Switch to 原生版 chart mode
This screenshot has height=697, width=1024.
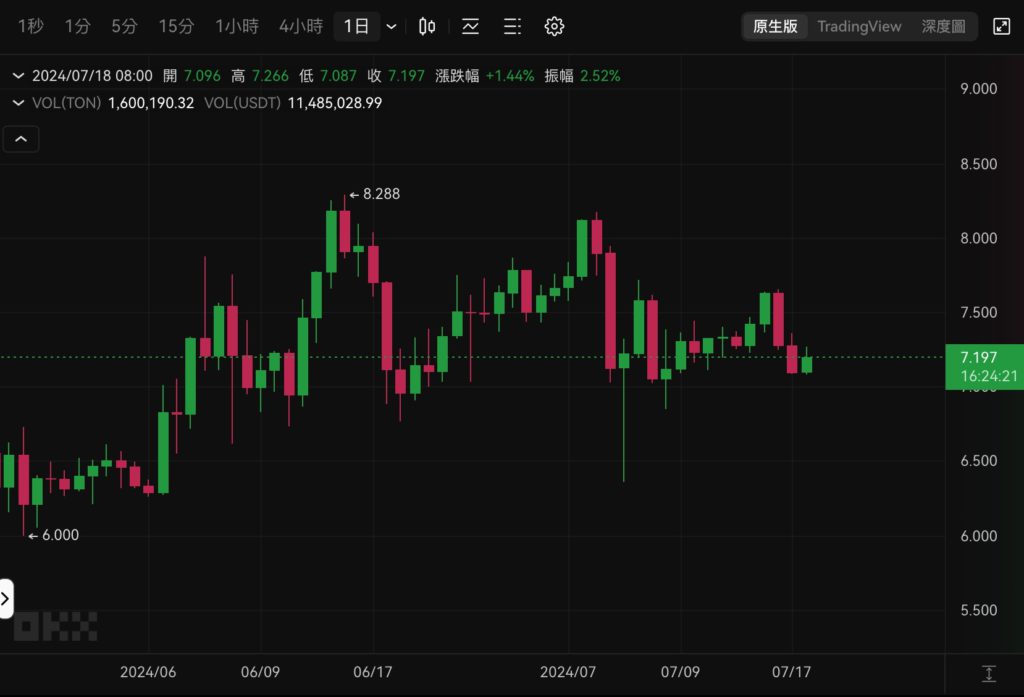click(x=775, y=26)
